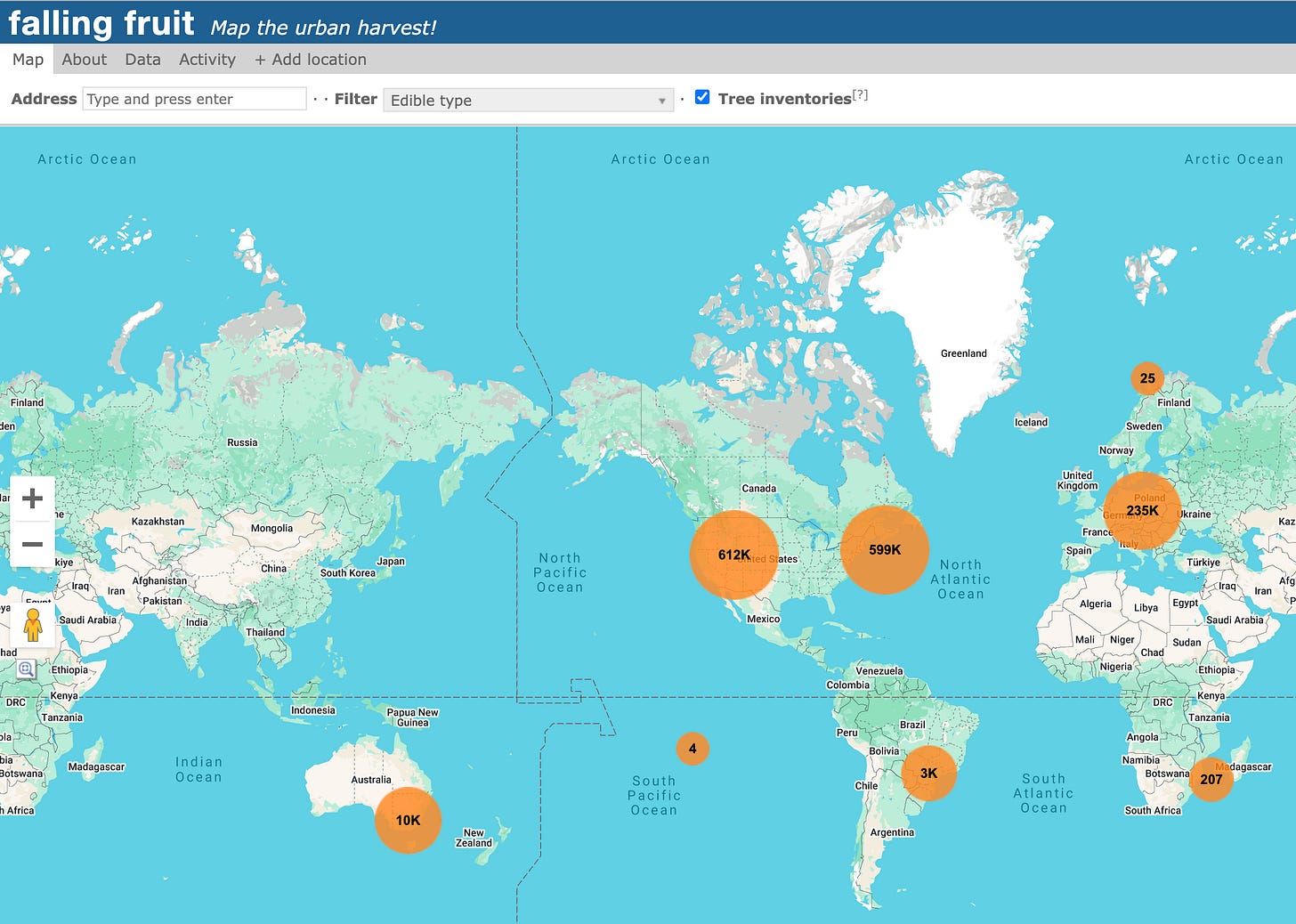
Task: Click the Mongolia label on the map
Action: coord(271,529)
